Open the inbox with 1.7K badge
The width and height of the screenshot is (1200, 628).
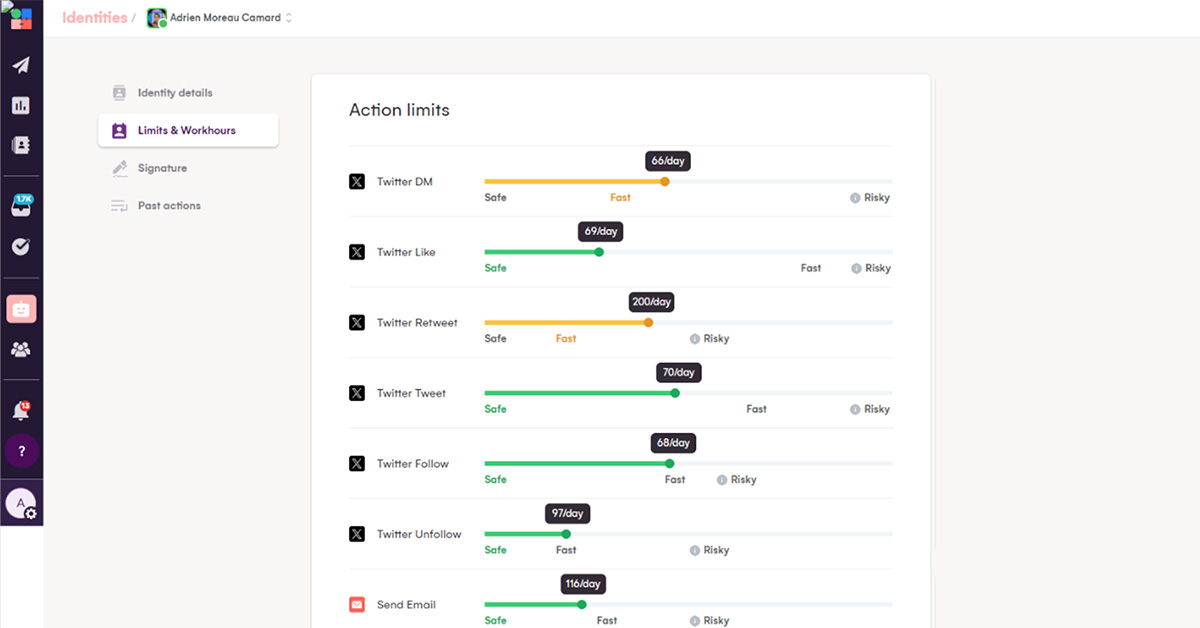(x=21, y=207)
